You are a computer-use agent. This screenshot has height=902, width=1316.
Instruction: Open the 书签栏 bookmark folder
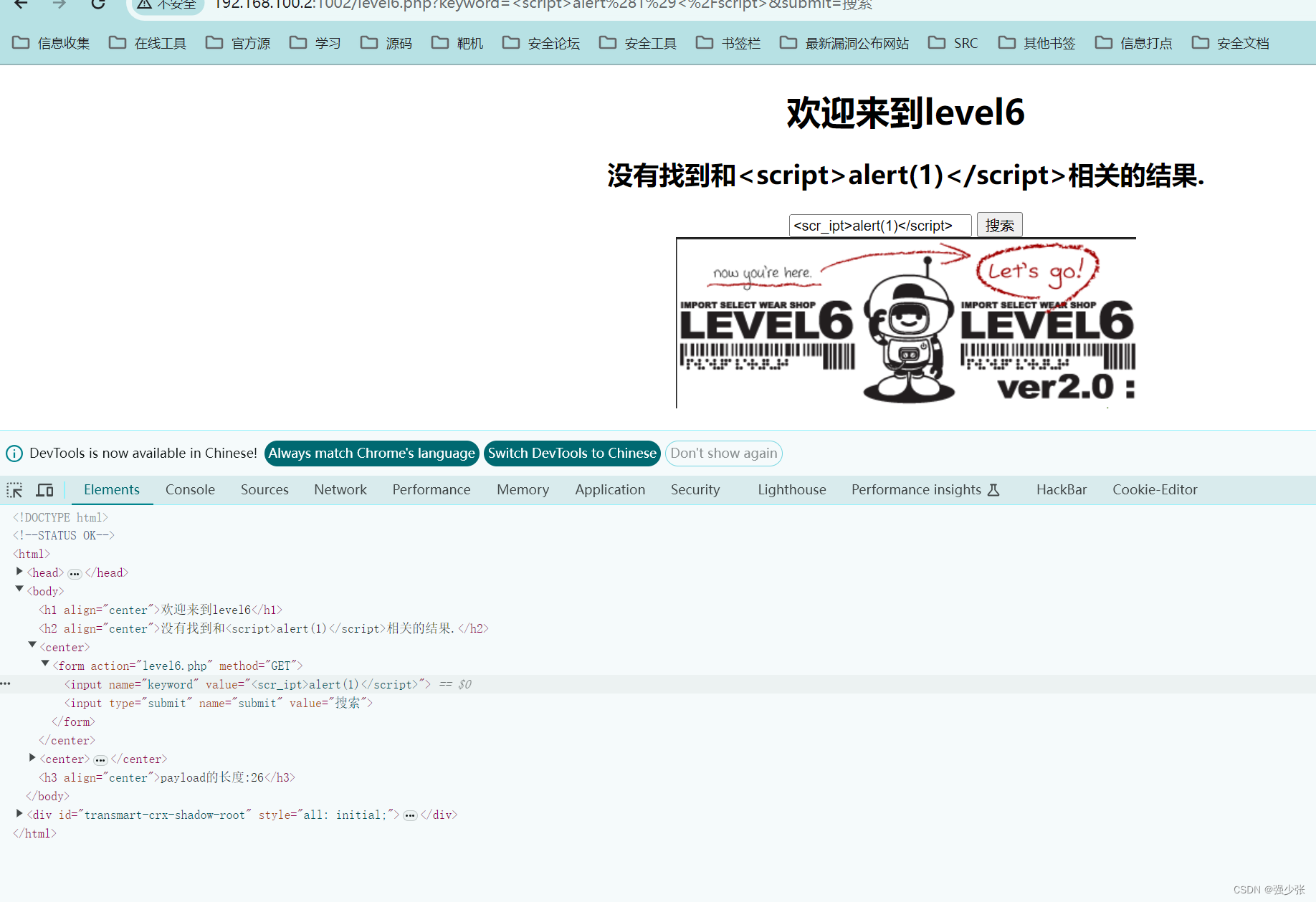[728, 43]
